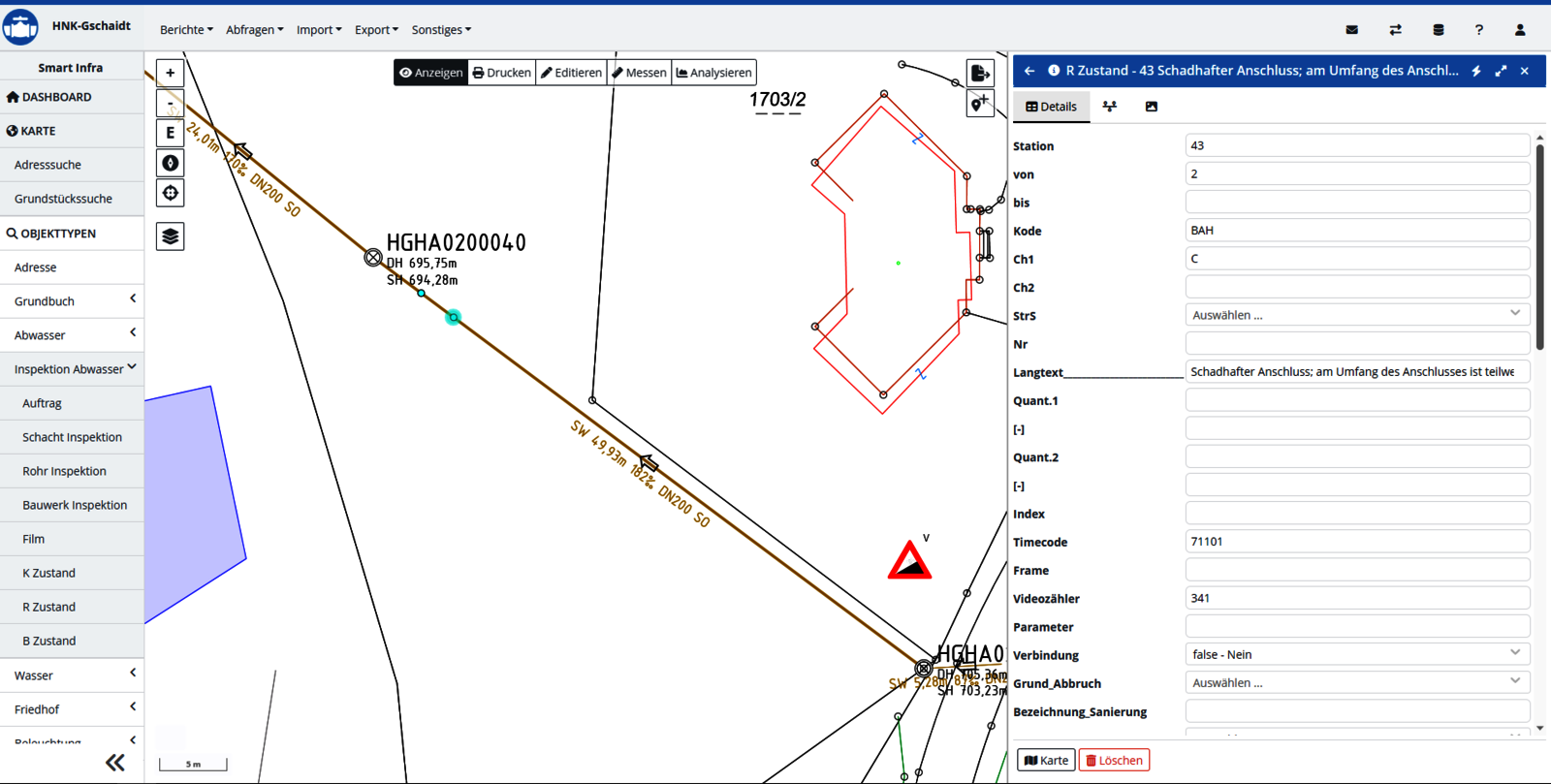The image size is (1551, 784).
Task: Open the map layers panel icon
Action: point(171,236)
